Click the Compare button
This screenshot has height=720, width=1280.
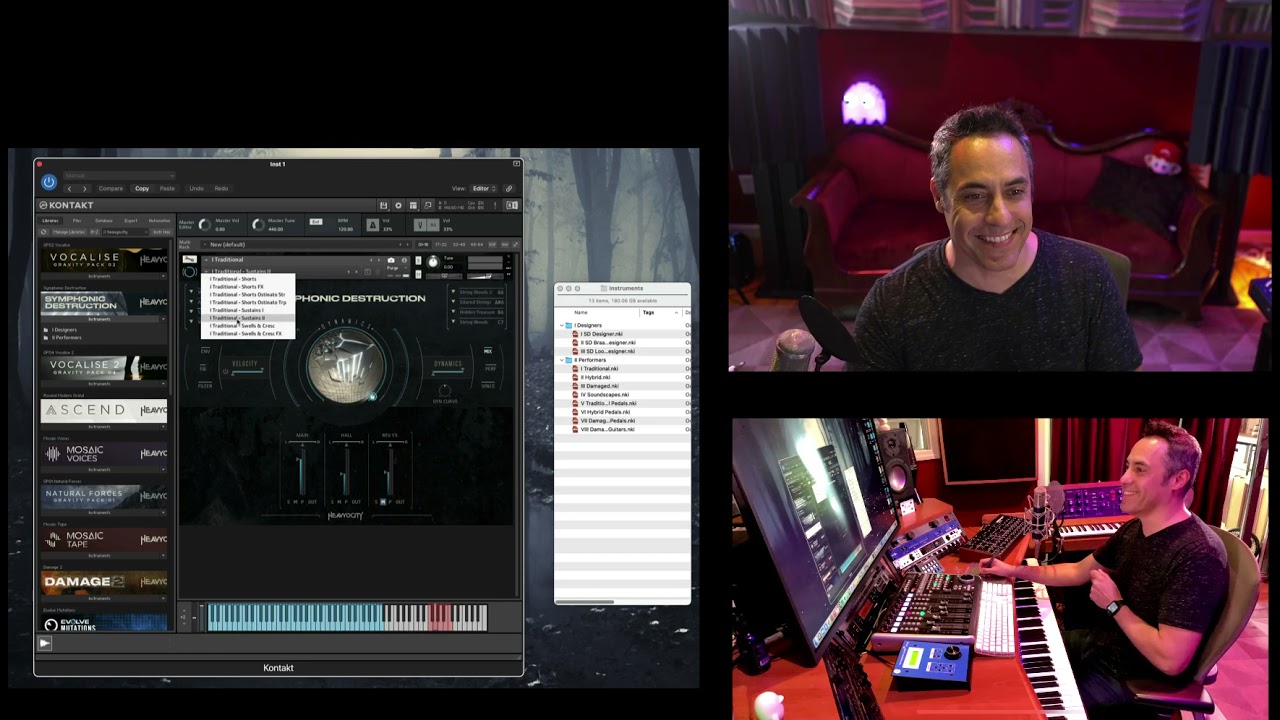(111, 188)
